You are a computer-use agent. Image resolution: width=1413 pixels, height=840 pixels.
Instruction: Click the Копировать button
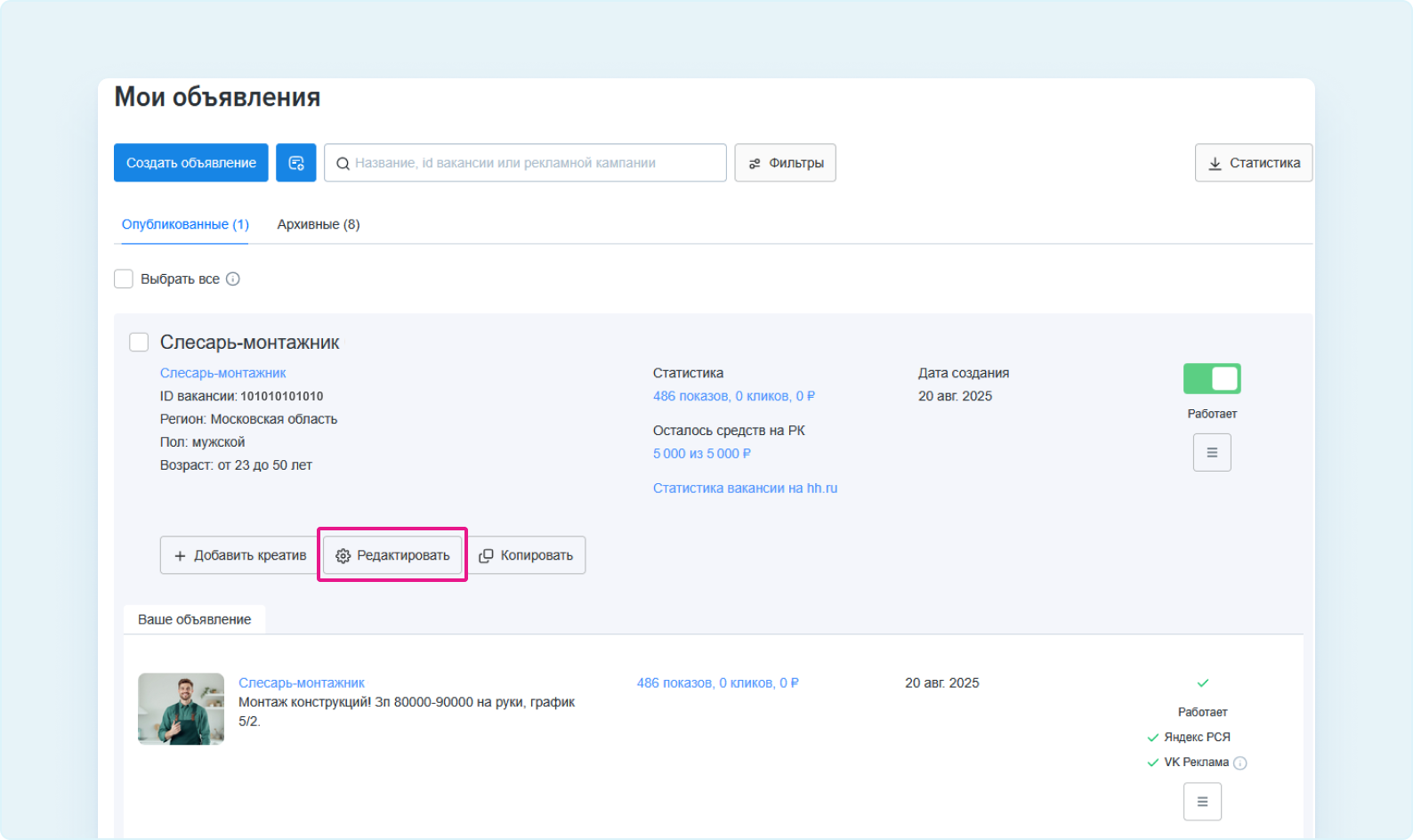point(527,555)
